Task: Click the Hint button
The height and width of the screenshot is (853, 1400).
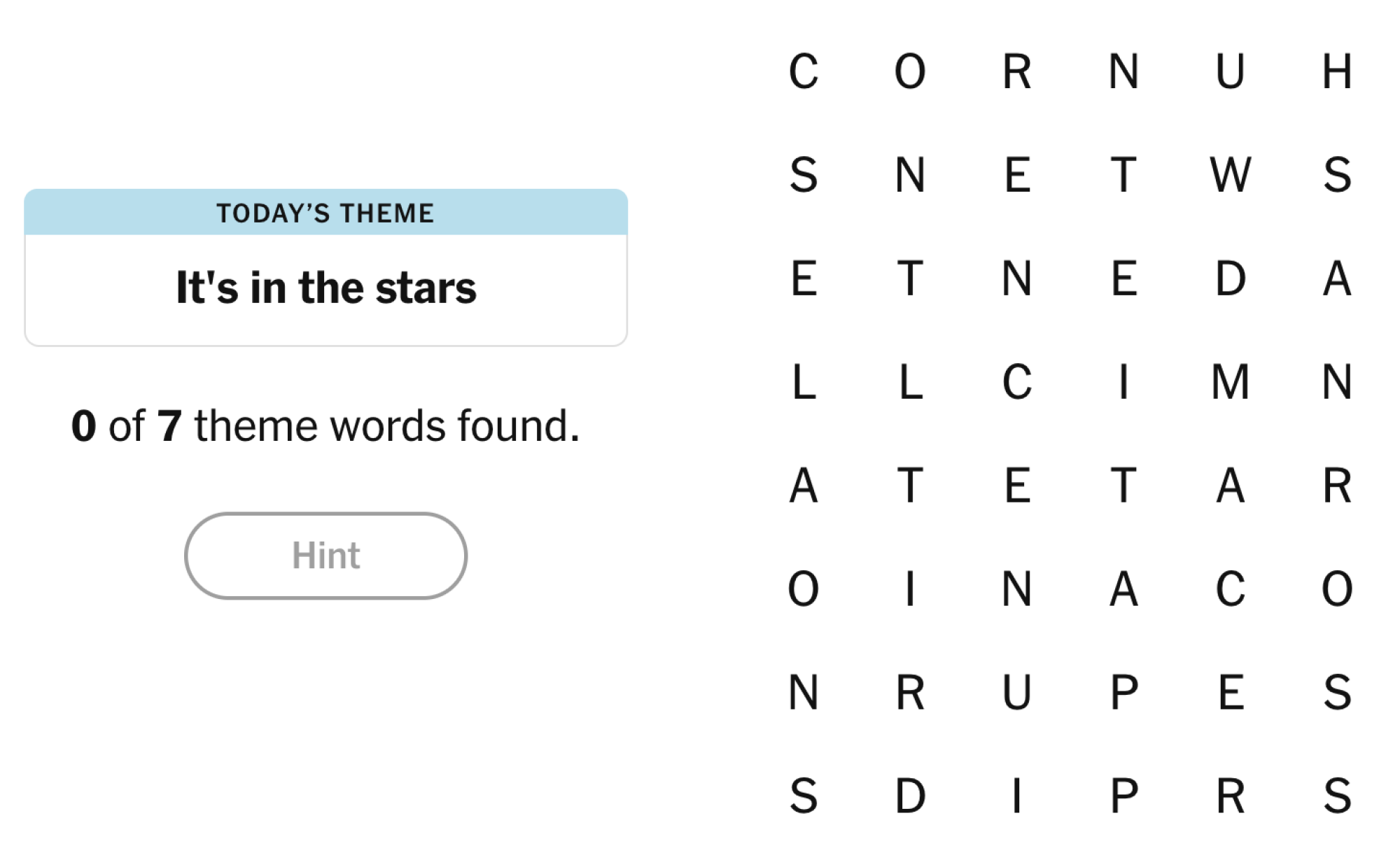Action: click(x=325, y=555)
